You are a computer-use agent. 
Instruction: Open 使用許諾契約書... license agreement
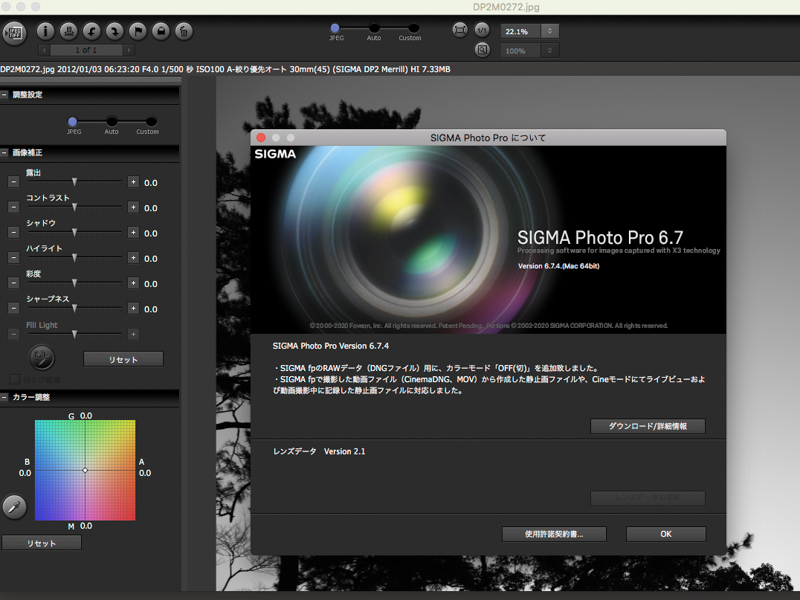(x=554, y=534)
